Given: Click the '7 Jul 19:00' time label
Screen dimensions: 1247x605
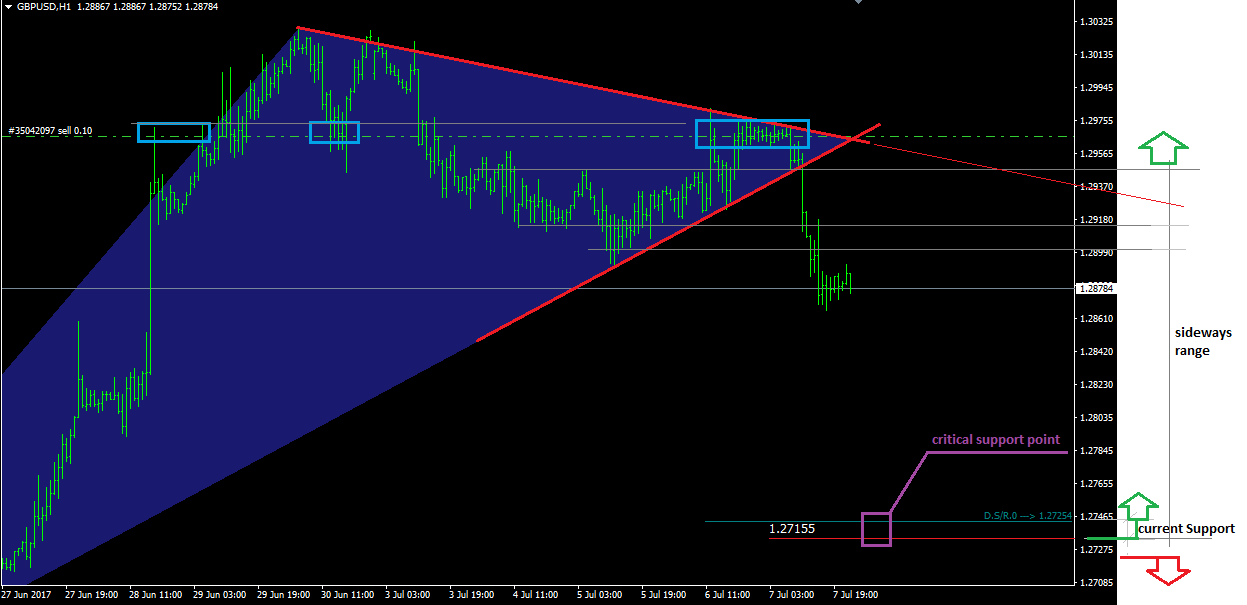Looking at the screenshot, I should [x=857, y=594].
